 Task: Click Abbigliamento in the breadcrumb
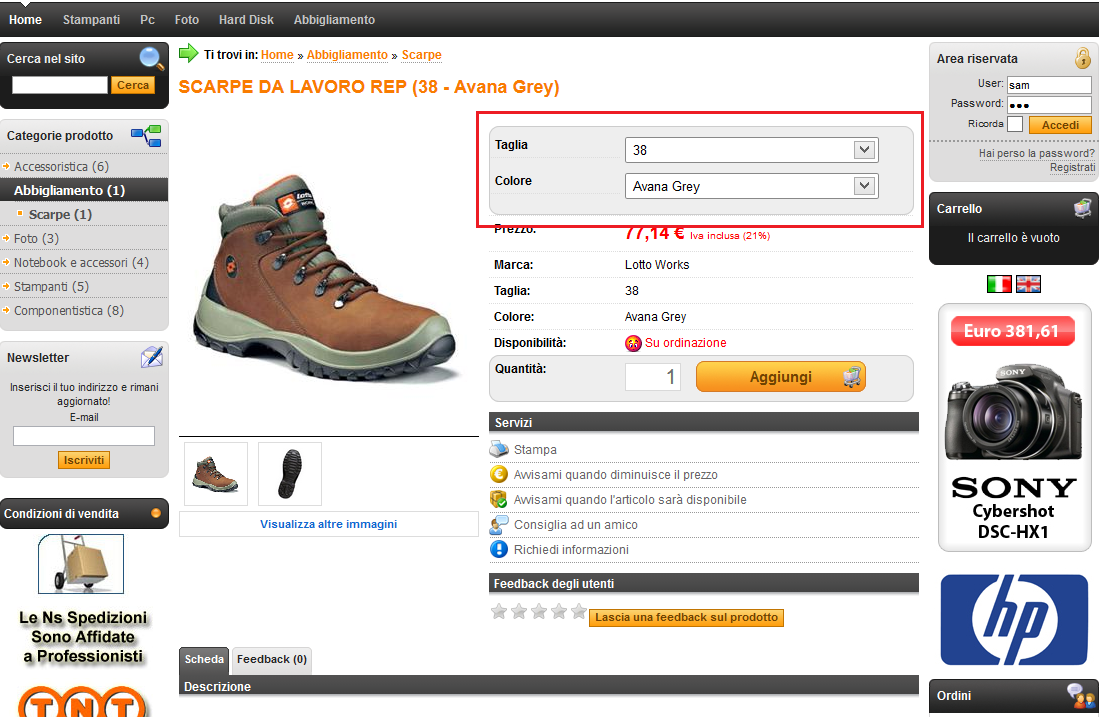click(x=347, y=55)
